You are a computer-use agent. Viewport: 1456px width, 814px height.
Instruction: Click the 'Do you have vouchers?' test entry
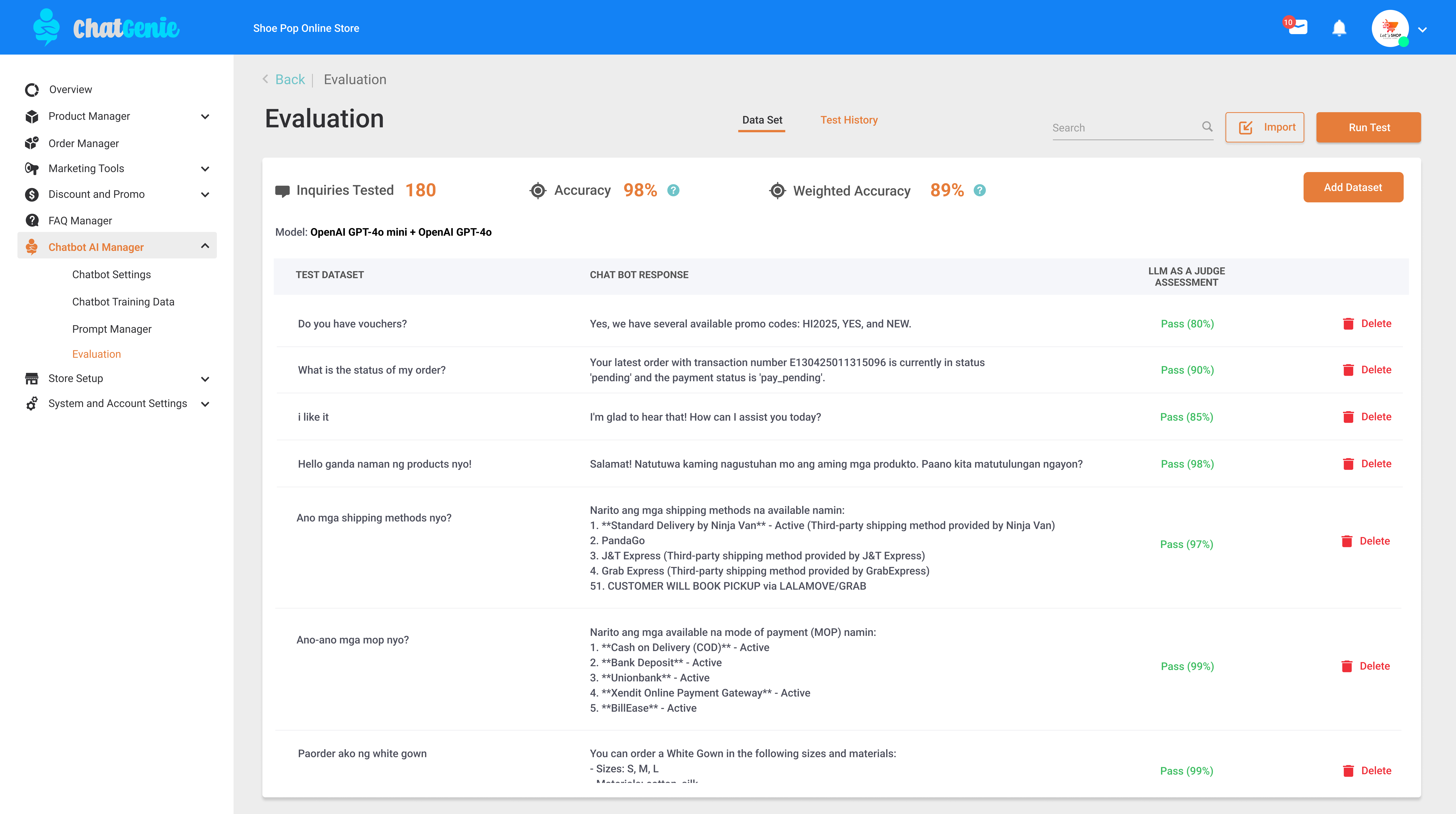352,324
